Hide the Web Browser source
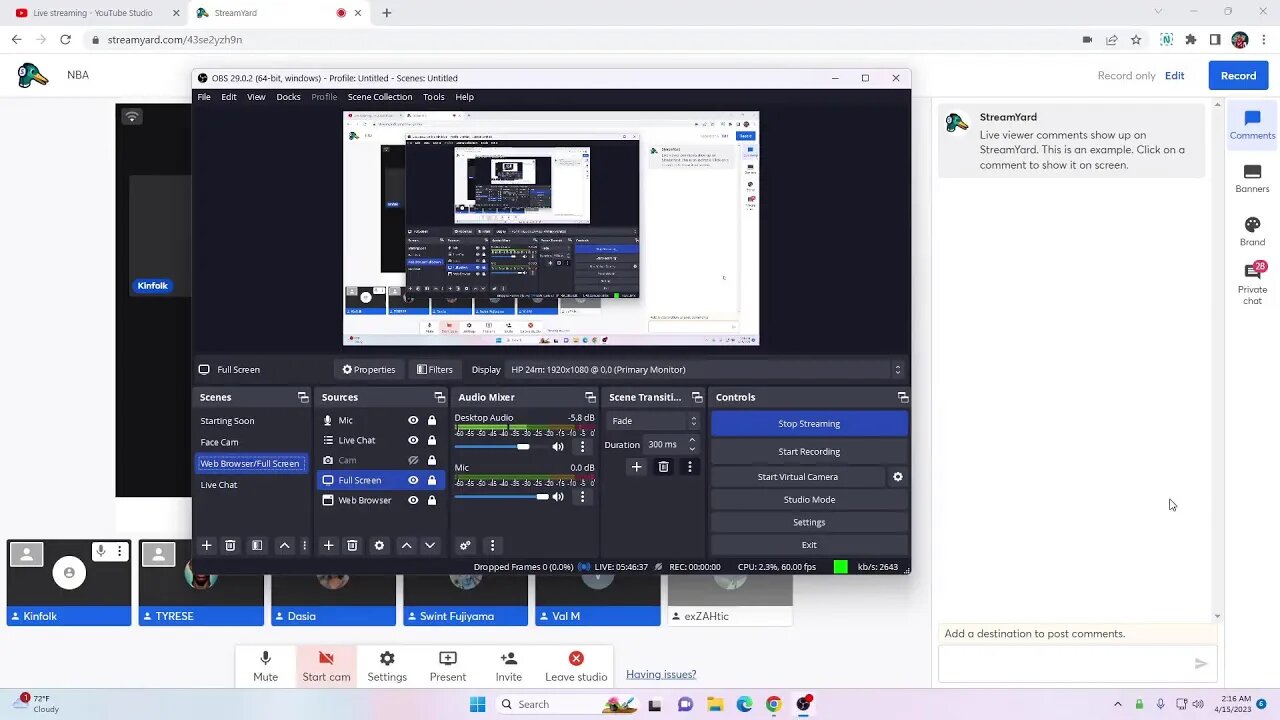Image resolution: width=1280 pixels, height=720 pixels. tap(413, 500)
